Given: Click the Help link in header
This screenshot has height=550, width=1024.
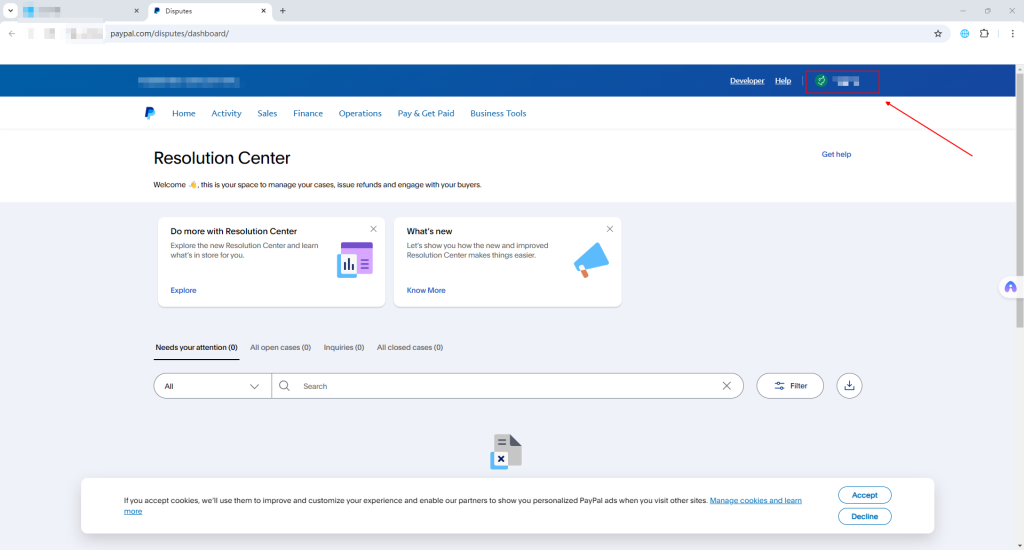Looking at the screenshot, I should tap(783, 81).
